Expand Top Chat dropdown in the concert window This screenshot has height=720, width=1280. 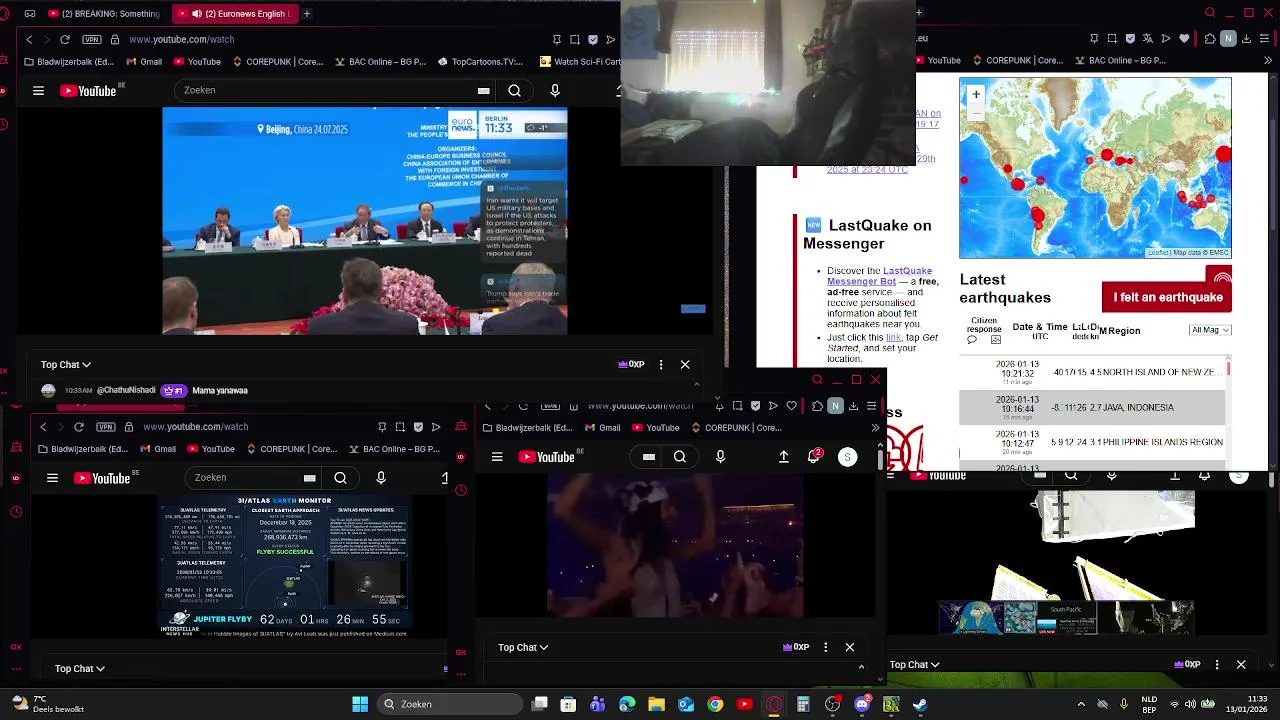(x=523, y=648)
